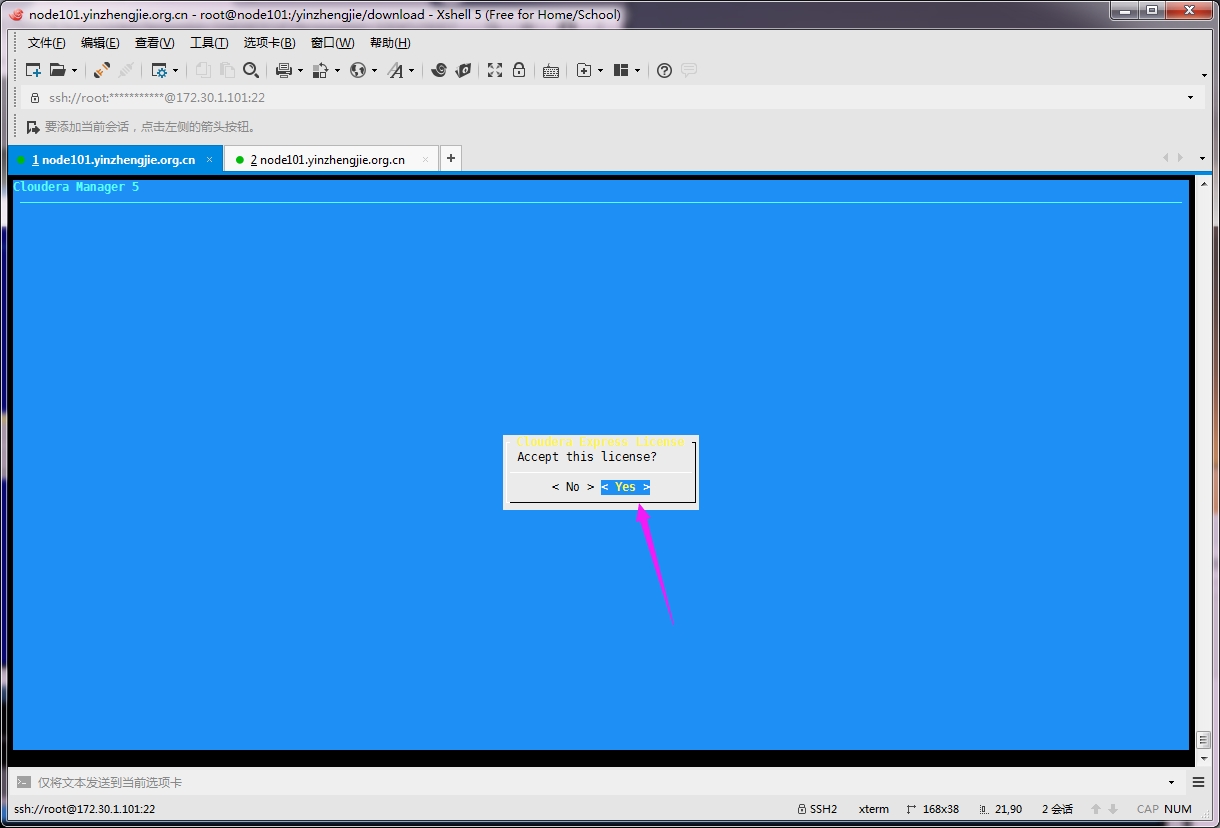
Task: Click the Font toolbar icon
Action: click(x=396, y=70)
